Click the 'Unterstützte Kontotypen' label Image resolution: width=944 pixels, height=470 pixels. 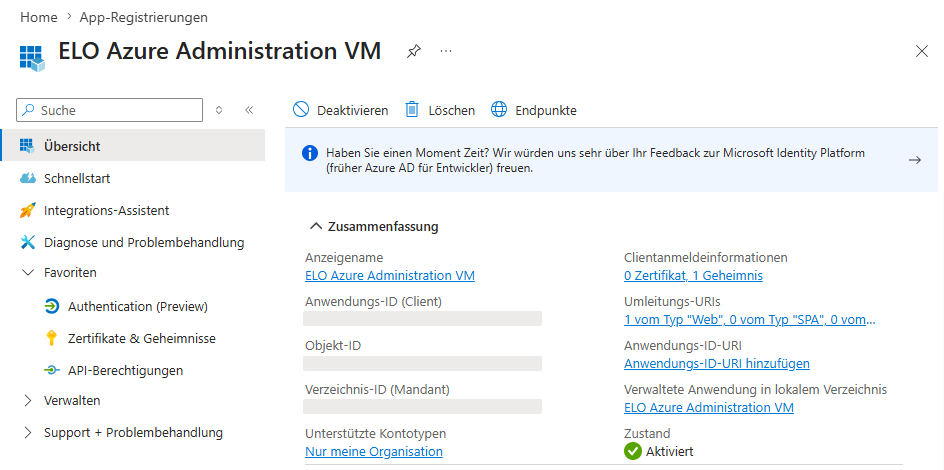pos(376,433)
